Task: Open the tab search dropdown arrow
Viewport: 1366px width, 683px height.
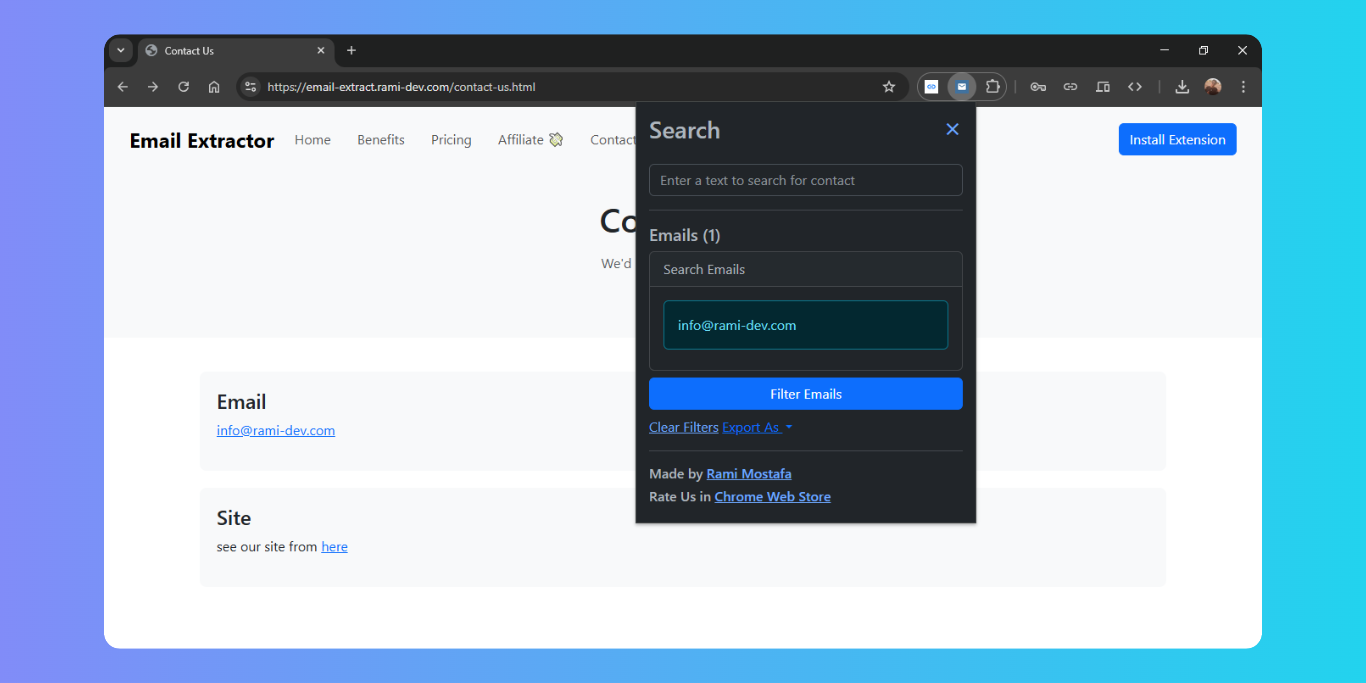Action: [x=121, y=50]
